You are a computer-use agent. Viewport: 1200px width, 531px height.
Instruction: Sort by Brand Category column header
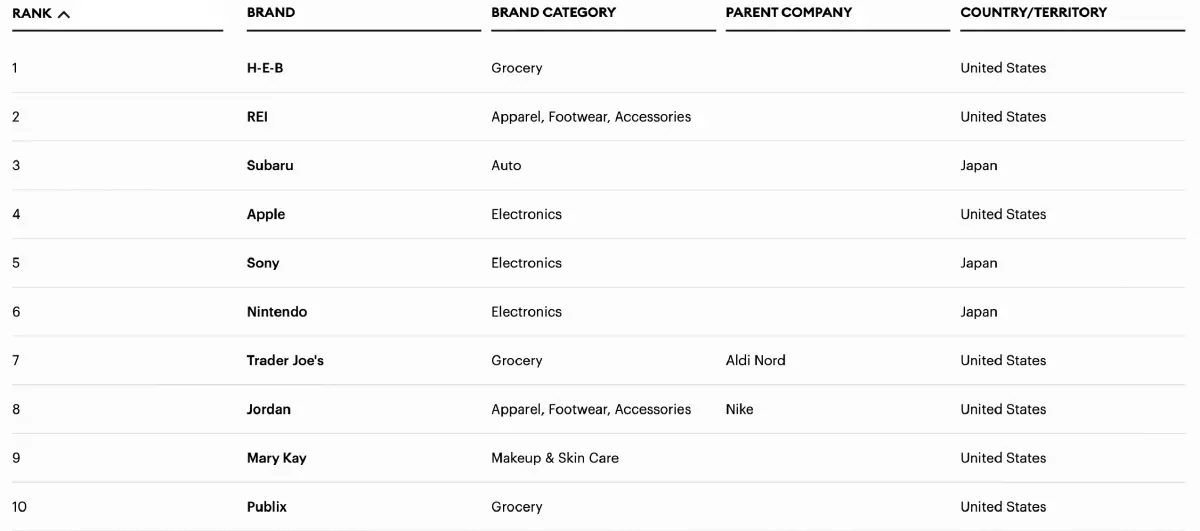pyautogui.click(x=553, y=13)
